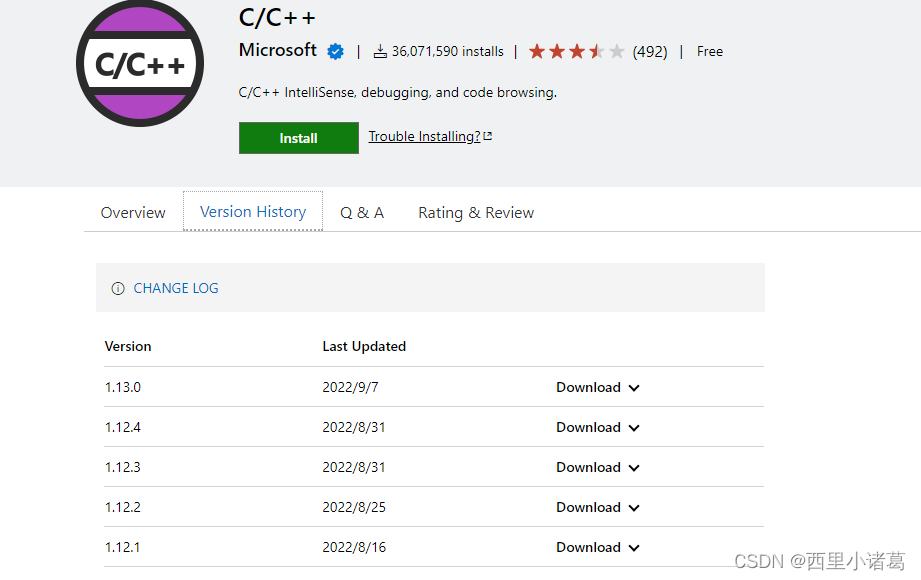Click the date 2022/8/25

(x=354, y=507)
